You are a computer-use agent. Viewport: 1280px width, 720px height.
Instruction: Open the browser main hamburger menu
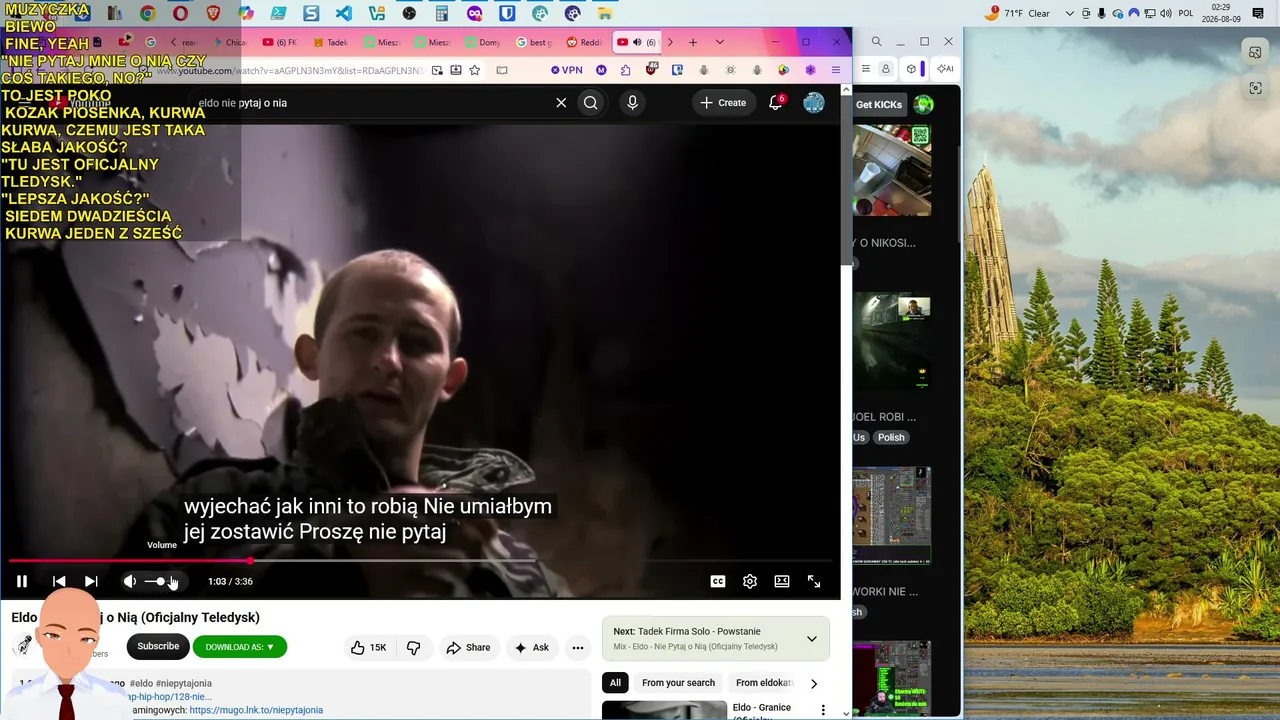[836, 70]
